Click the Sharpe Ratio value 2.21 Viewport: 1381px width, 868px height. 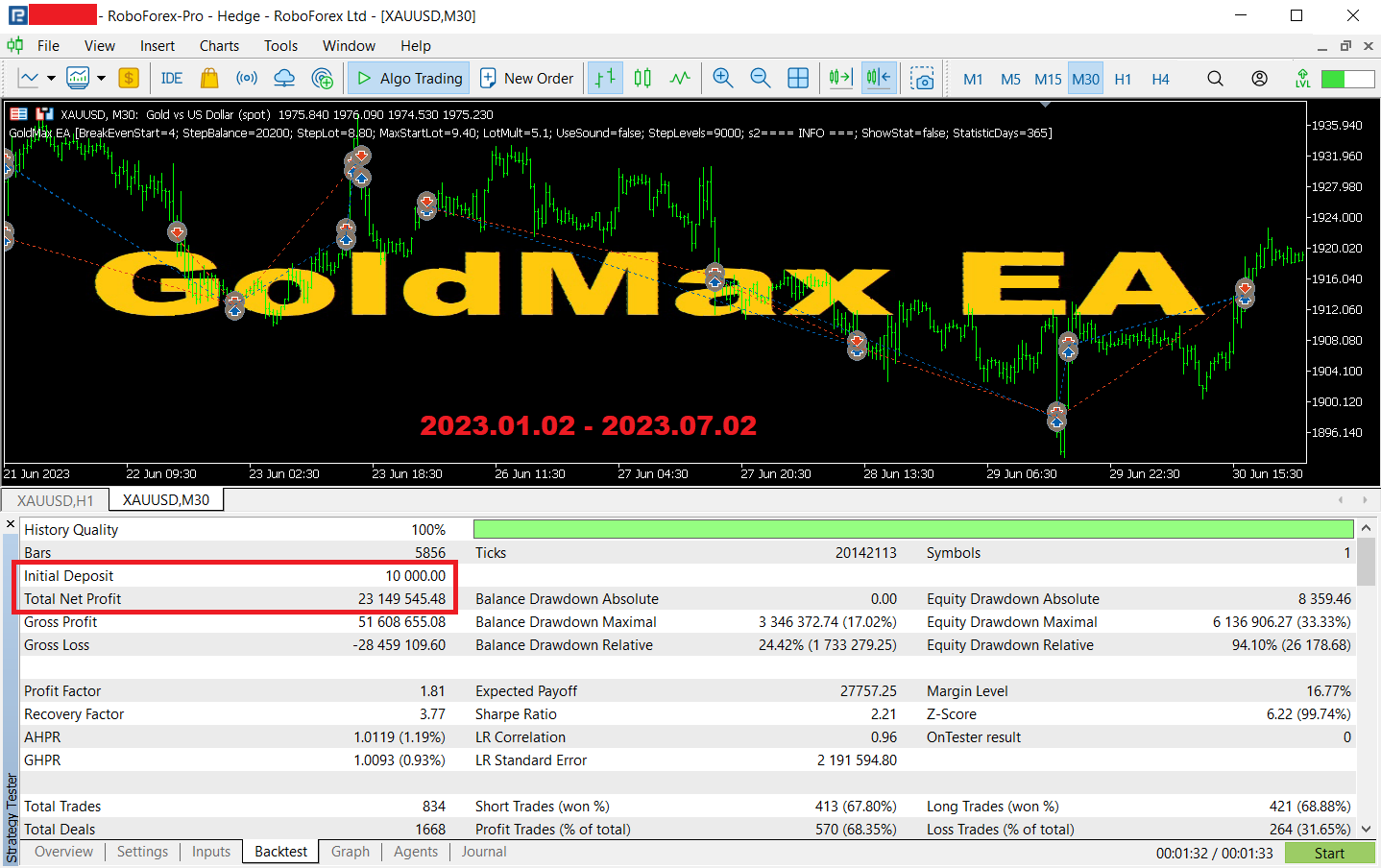click(884, 714)
